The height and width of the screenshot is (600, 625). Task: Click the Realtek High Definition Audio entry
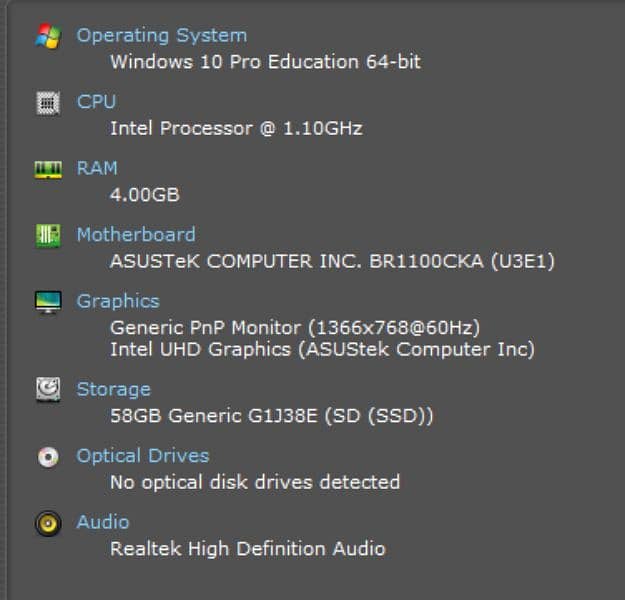coord(247,549)
